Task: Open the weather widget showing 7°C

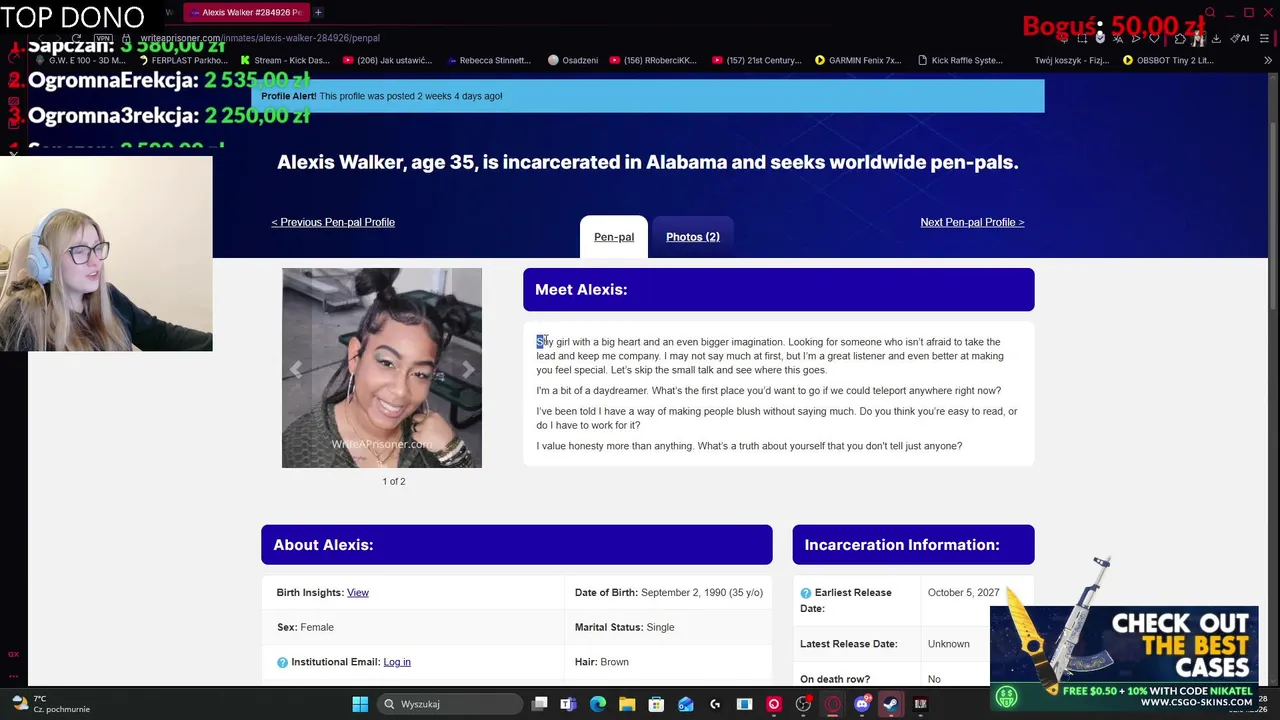Action: [x=52, y=704]
